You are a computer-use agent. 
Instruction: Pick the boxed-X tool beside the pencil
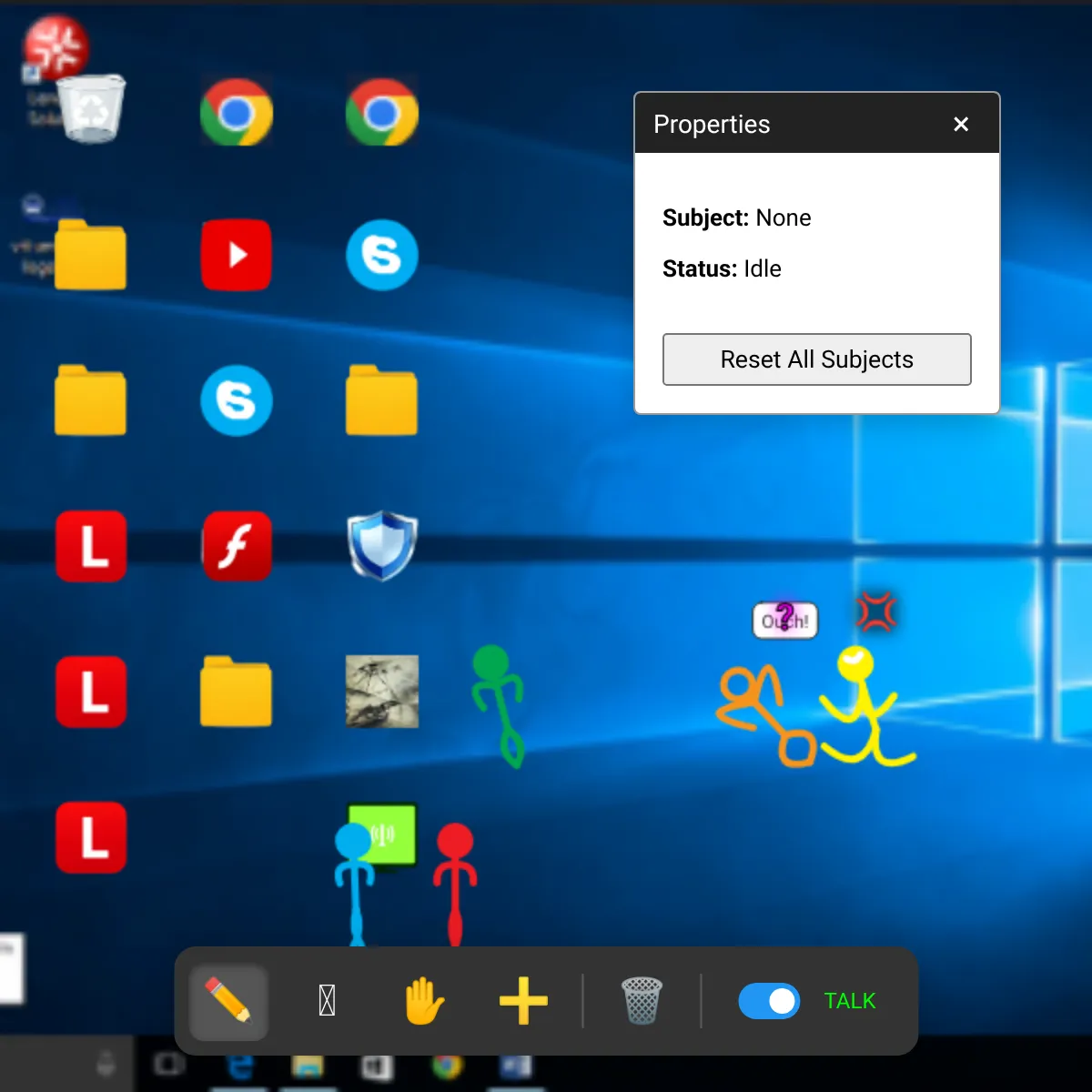pyautogui.click(x=328, y=1001)
